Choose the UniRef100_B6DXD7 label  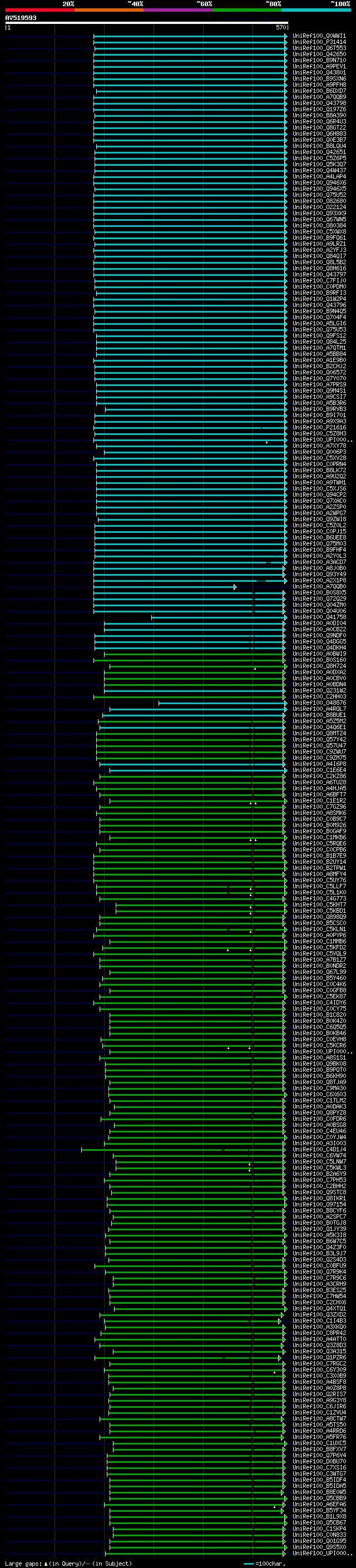319,91
